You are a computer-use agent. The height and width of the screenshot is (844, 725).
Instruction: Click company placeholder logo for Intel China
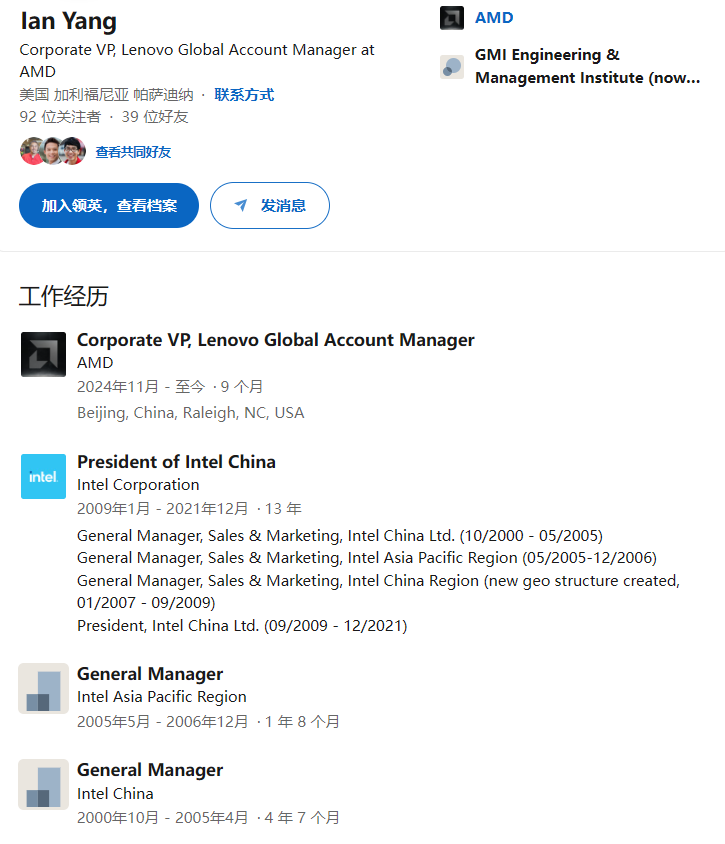pyautogui.click(x=43, y=785)
